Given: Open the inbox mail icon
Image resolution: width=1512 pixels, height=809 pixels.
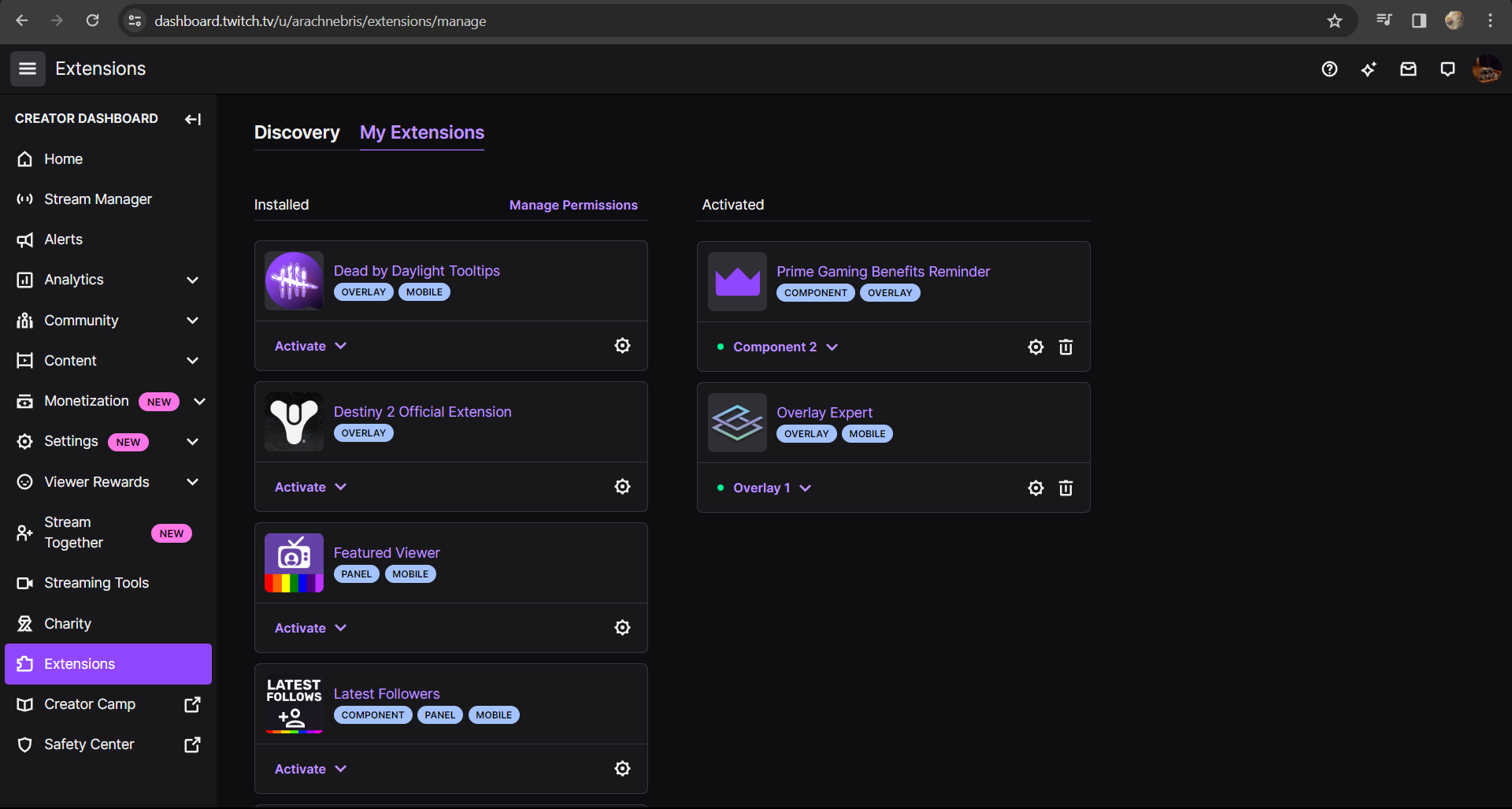Looking at the screenshot, I should [1408, 69].
